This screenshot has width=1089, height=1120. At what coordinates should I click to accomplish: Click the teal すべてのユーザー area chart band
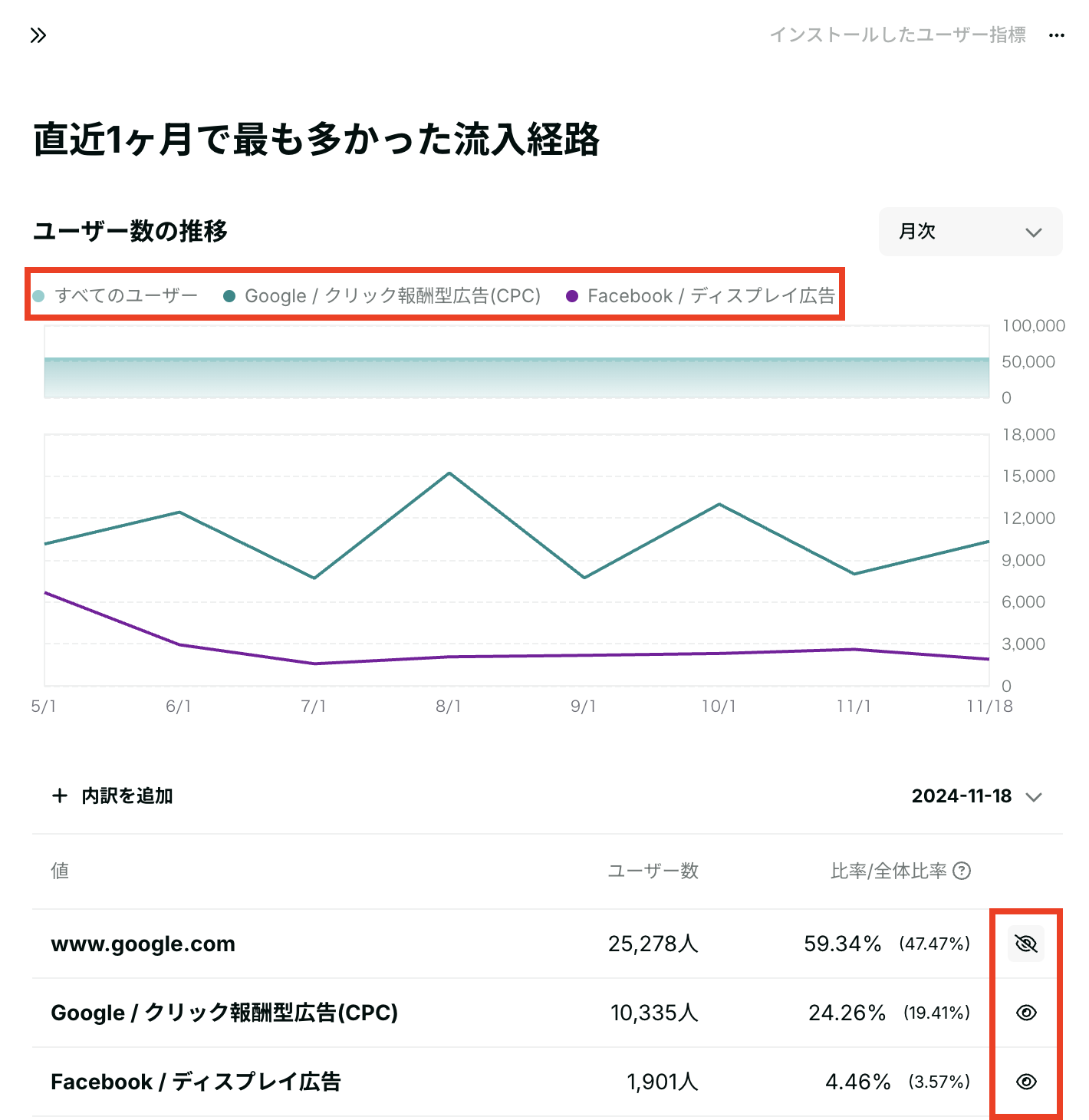[517, 377]
